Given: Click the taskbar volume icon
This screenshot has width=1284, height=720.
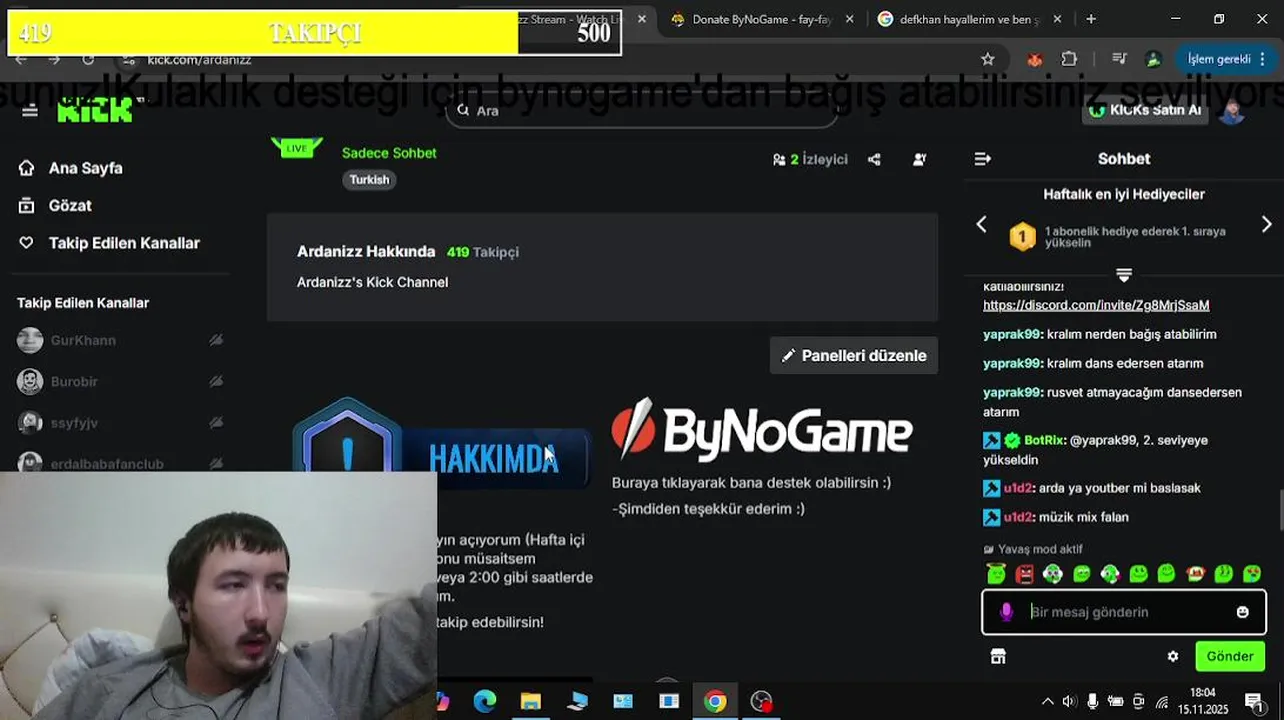Looking at the screenshot, I should tap(1069, 702).
